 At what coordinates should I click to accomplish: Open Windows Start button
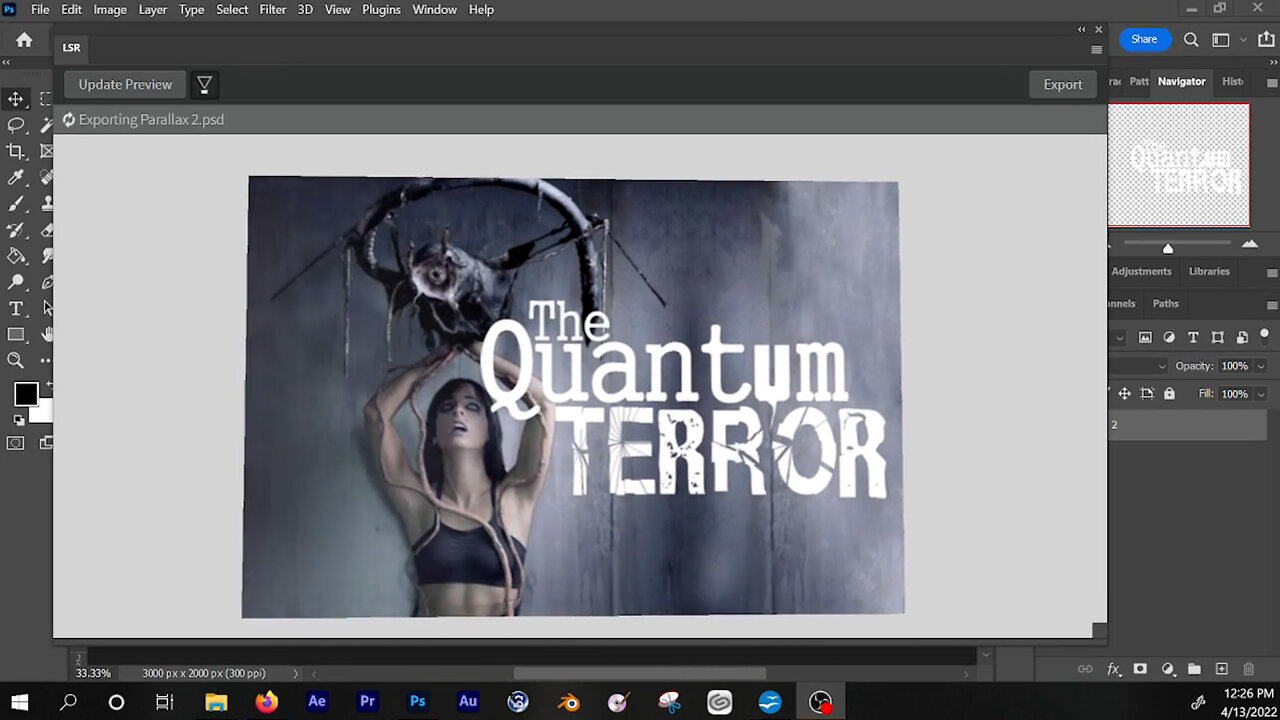point(19,702)
